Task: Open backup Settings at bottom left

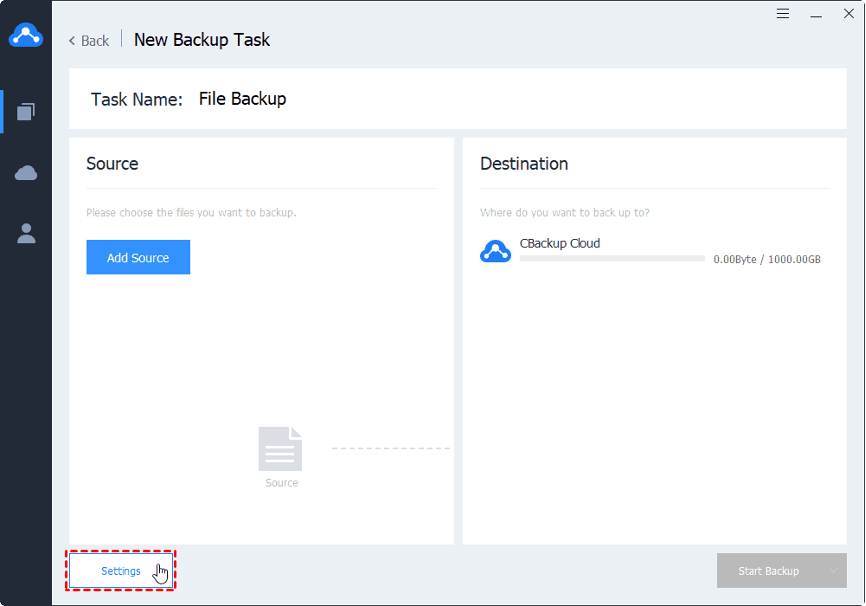Action: click(x=121, y=571)
